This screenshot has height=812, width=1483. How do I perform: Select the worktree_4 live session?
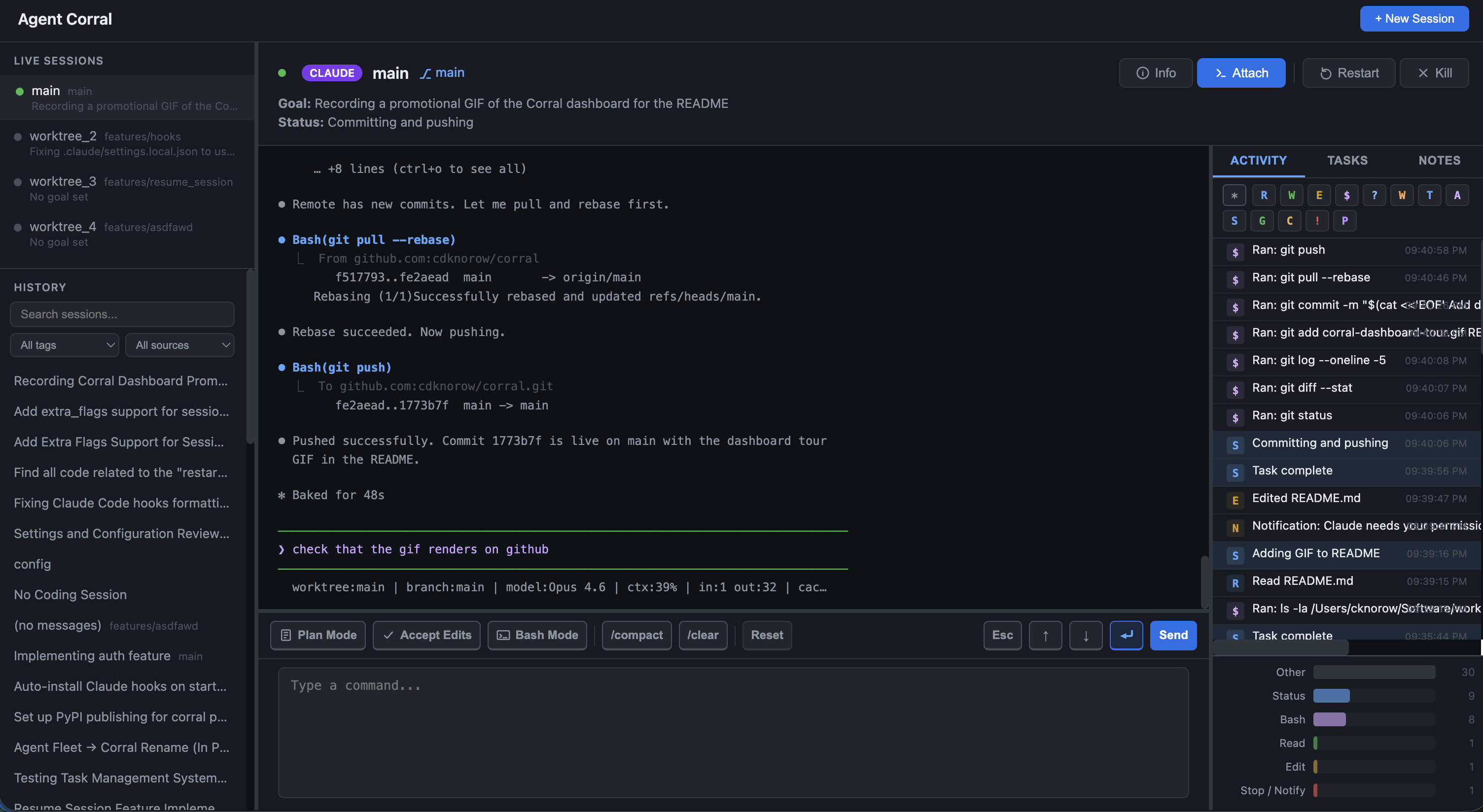[x=127, y=234]
